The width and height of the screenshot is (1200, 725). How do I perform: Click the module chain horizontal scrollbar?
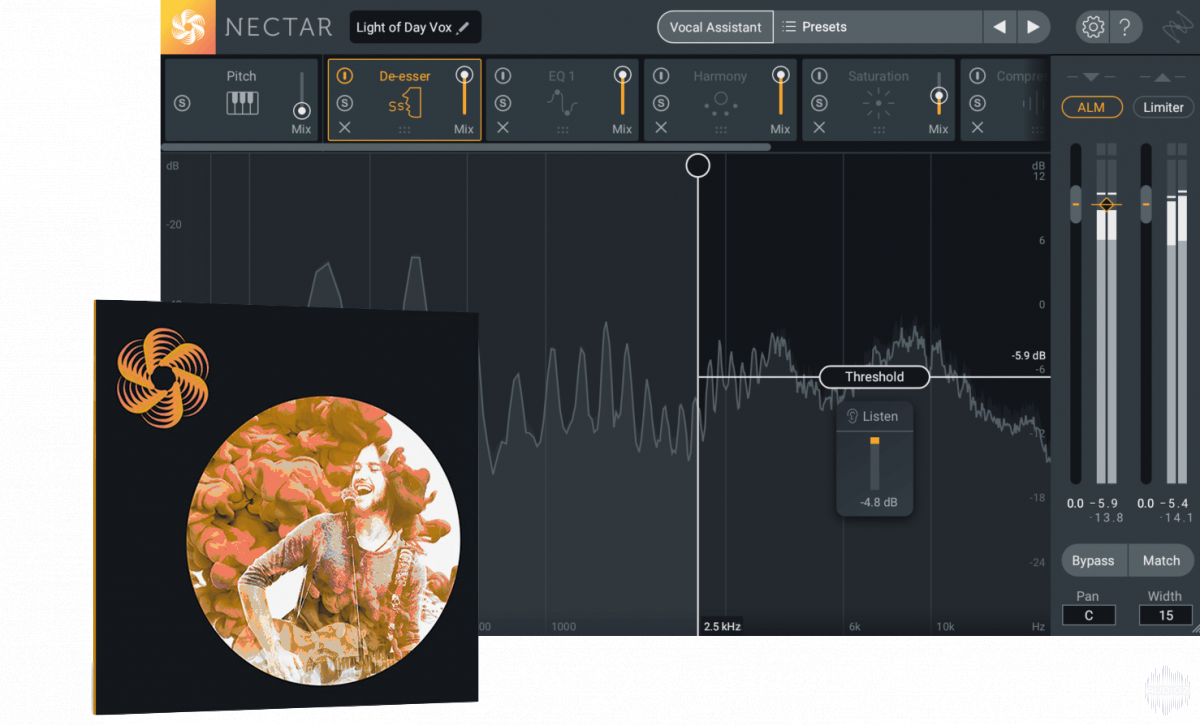point(466,147)
